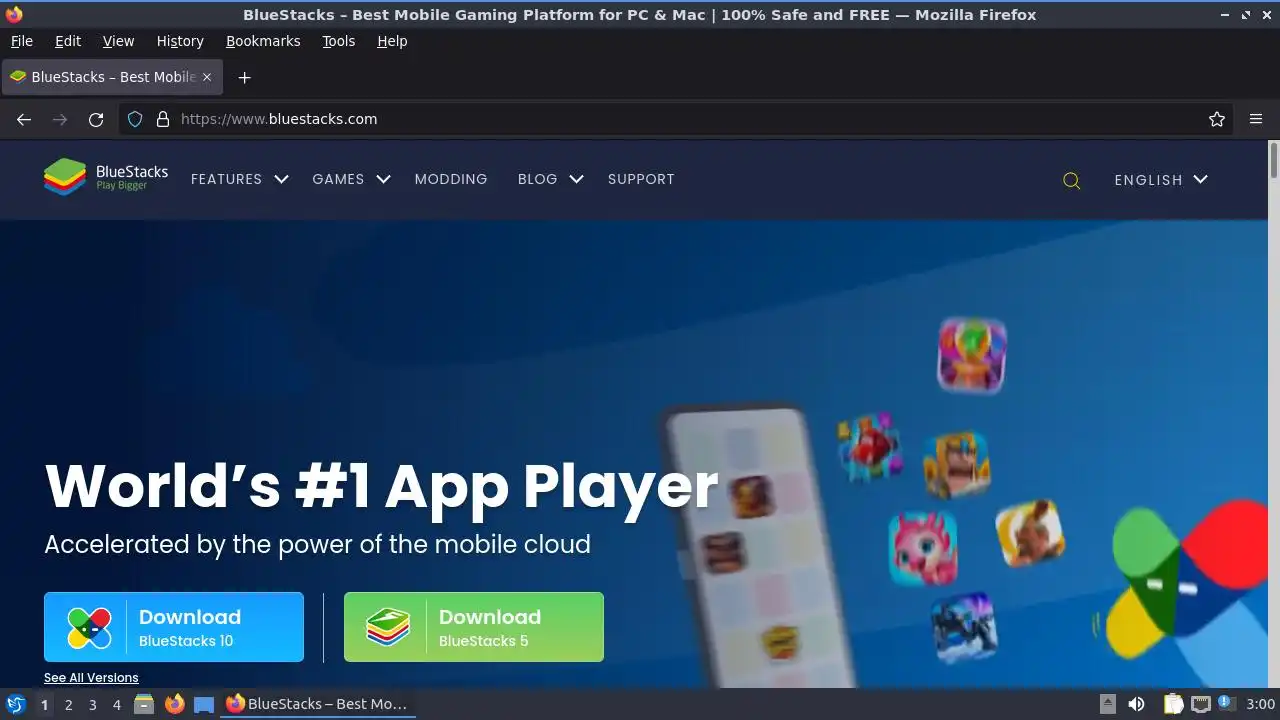Open the SUPPORT page
The height and width of the screenshot is (720, 1280).
(x=641, y=179)
